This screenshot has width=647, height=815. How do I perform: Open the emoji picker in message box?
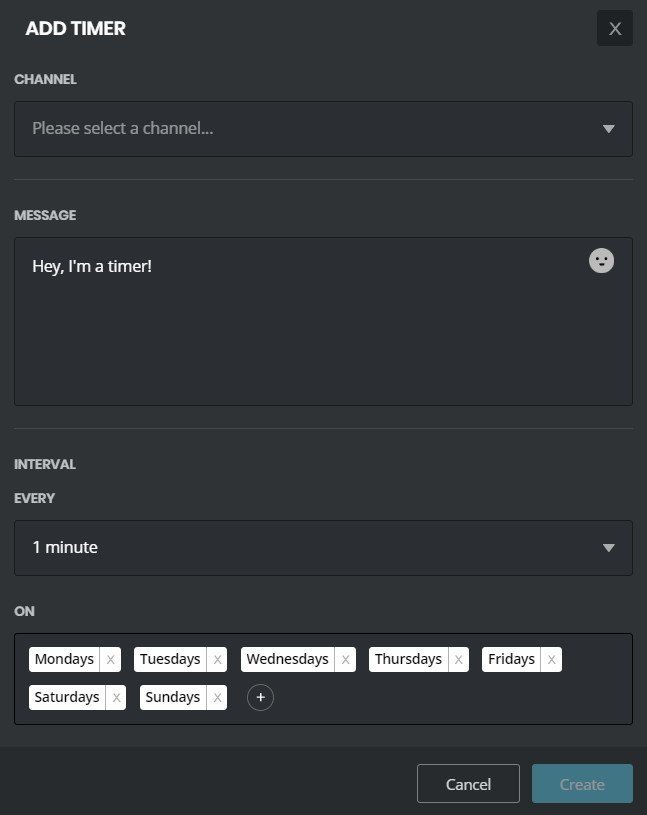(x=601, y=260)
